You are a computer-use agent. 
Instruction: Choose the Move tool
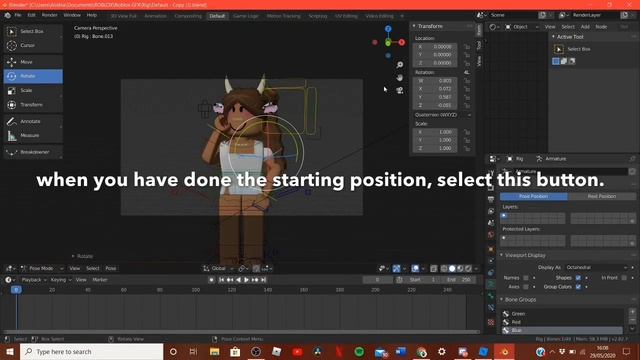(33, 62)
